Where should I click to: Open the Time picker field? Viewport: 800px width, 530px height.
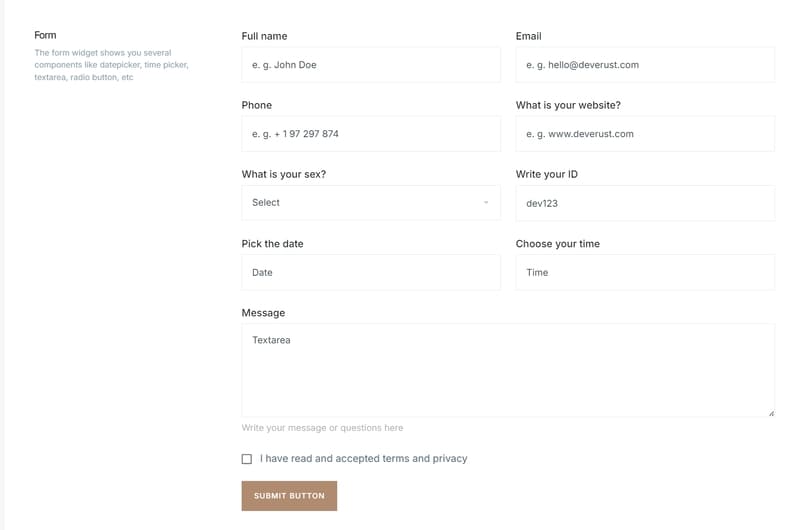[645, 272]
